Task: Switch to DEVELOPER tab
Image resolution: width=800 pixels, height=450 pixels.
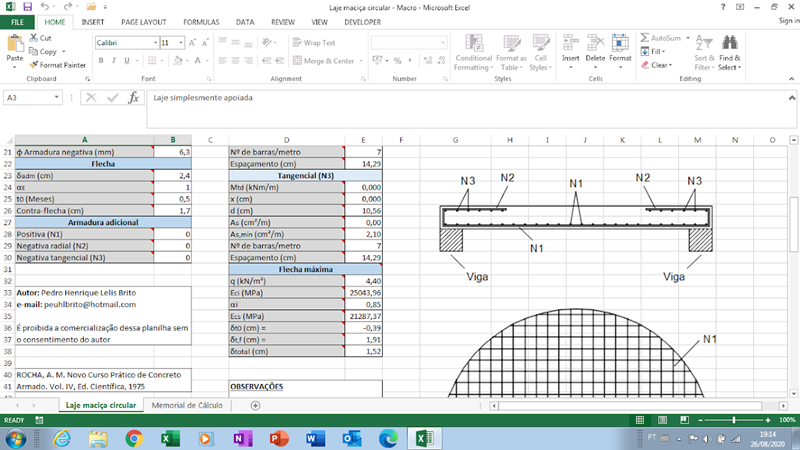Action: 362,22
